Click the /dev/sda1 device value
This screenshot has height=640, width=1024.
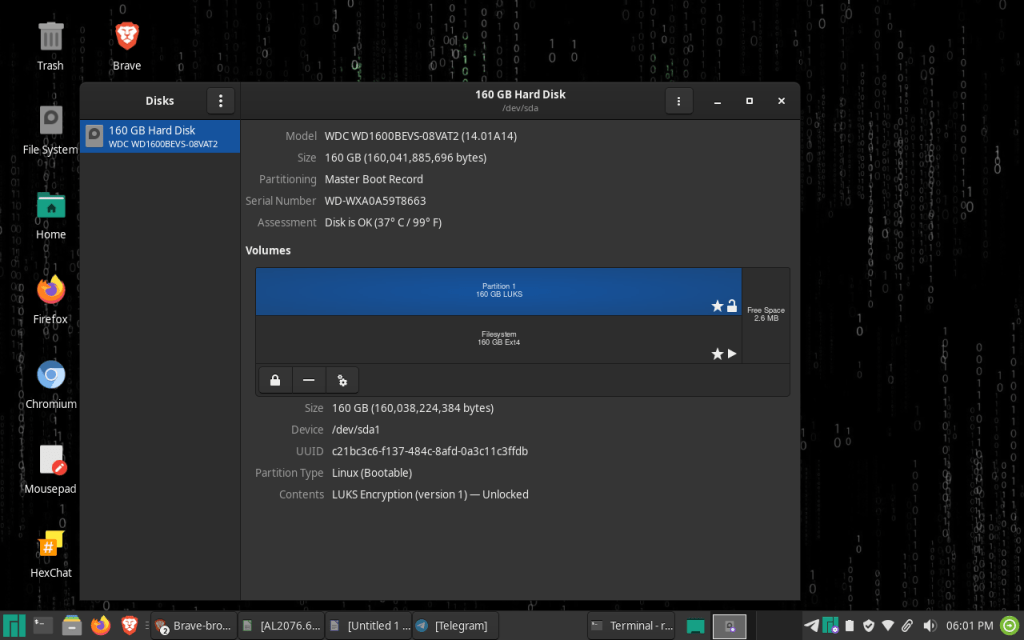pos(356,430)
